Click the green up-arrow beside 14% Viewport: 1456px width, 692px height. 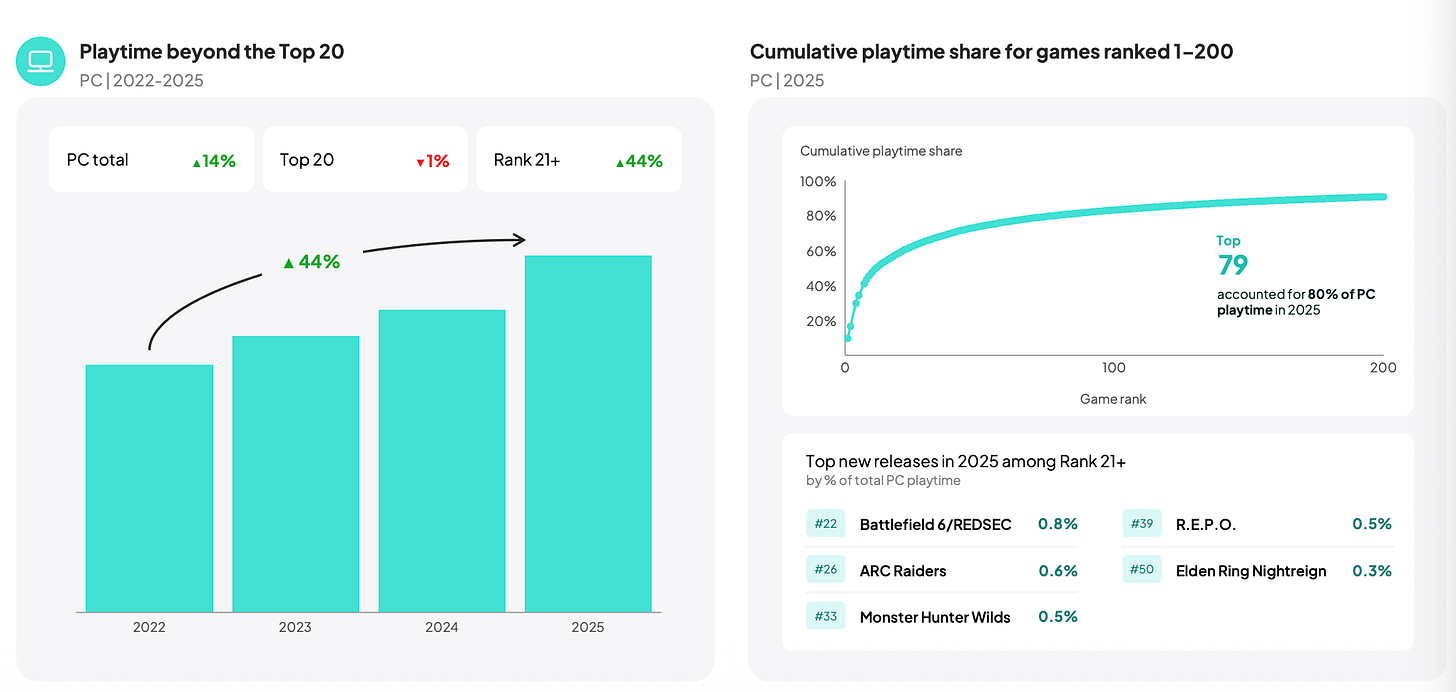point(197,161)
